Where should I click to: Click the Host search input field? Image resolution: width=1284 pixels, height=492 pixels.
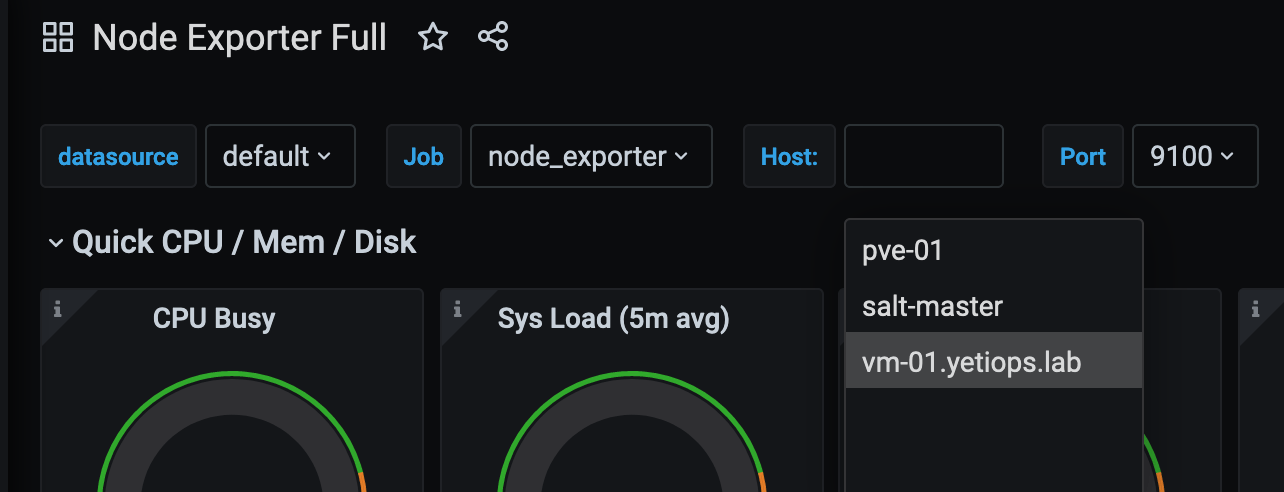pos(923,156)
